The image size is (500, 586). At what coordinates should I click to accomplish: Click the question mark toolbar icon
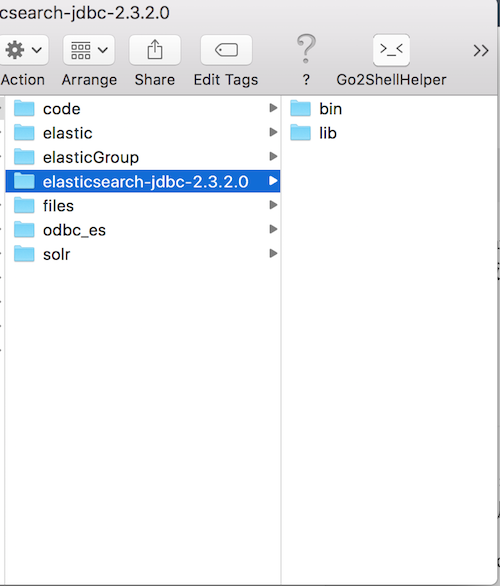306,49
